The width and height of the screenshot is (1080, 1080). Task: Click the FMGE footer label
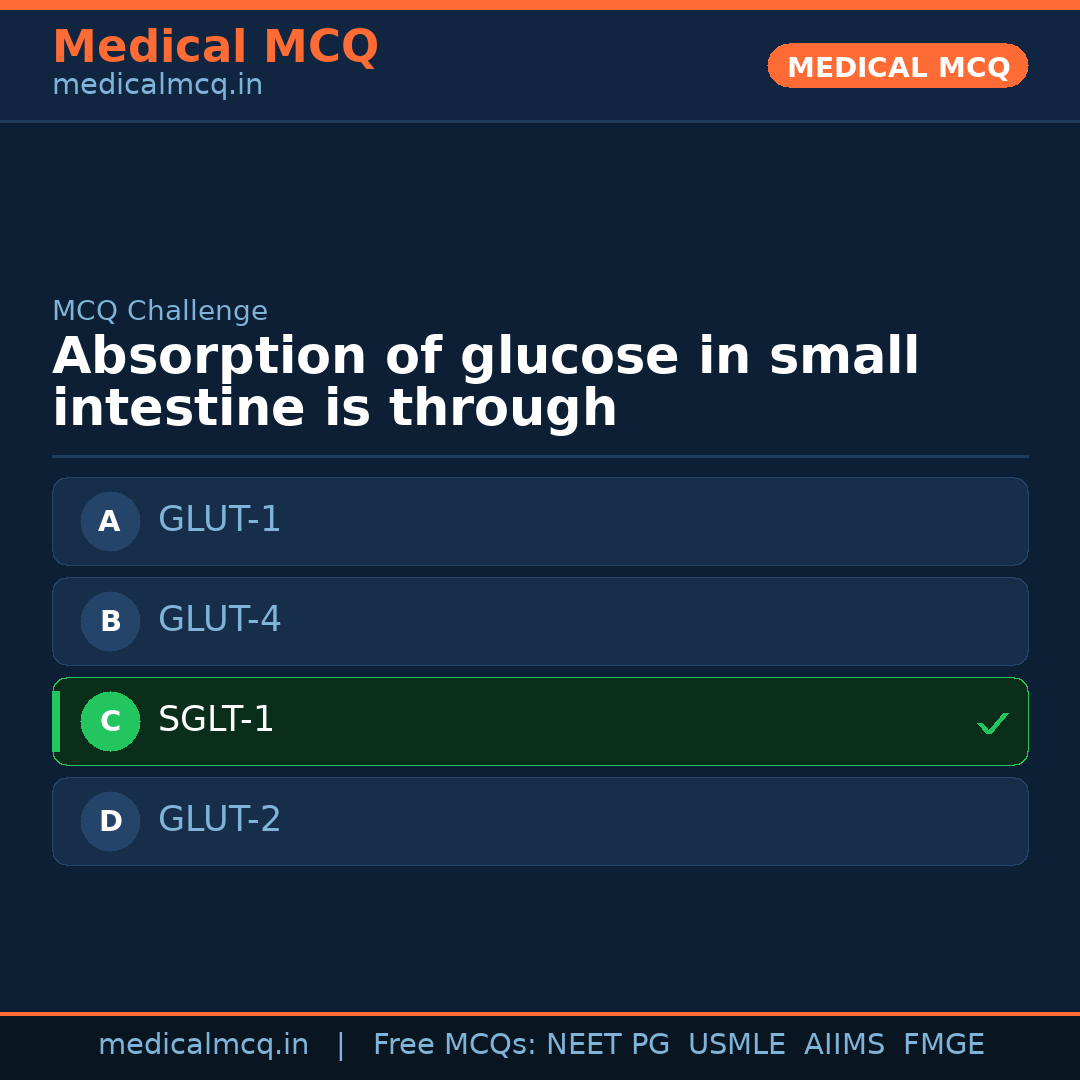click(x=944, y=1045)
